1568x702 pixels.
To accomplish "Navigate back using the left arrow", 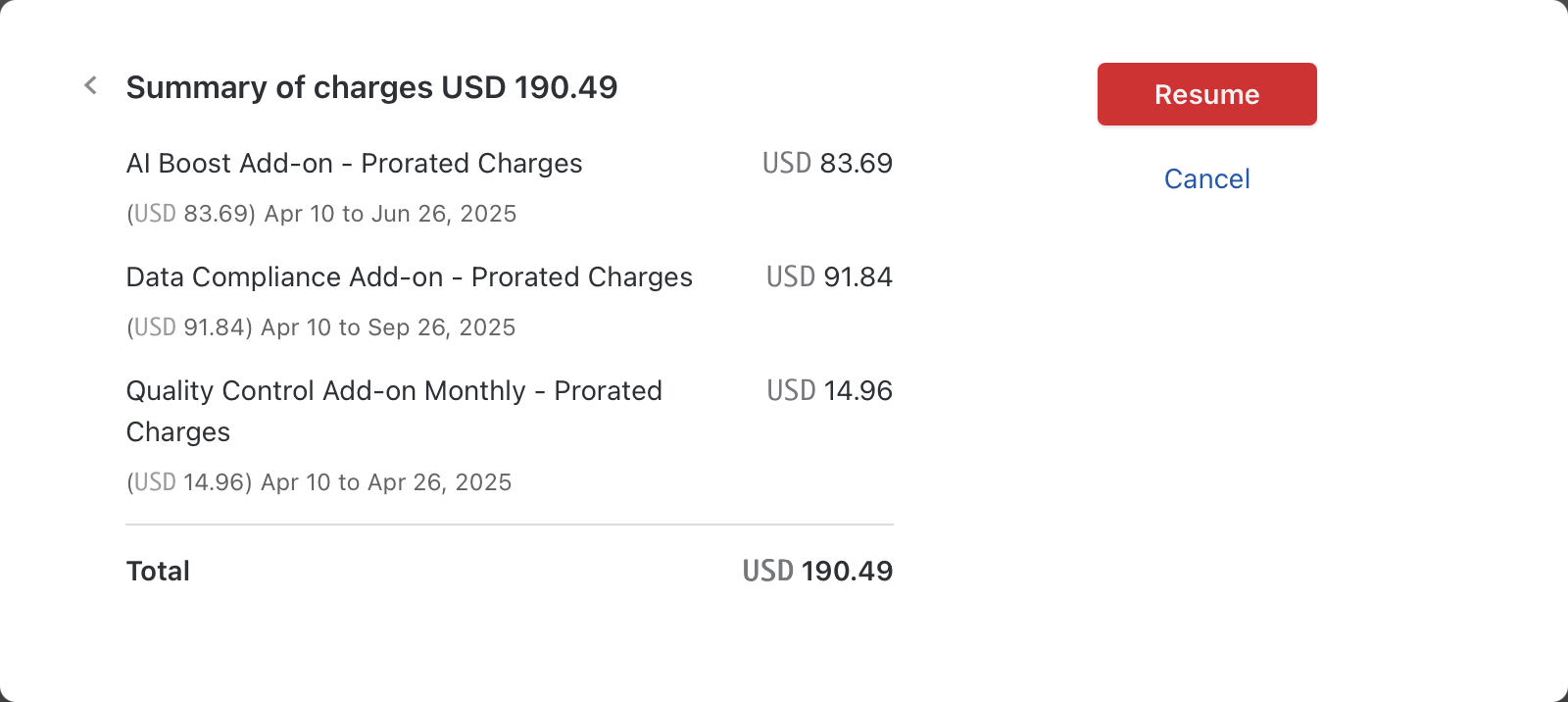I will 89,85.
